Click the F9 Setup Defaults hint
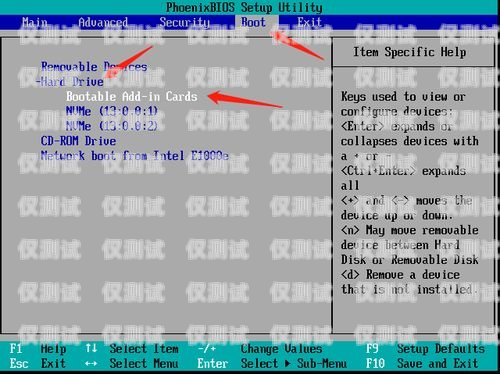This screenshot has width=500, height=374. click(x=425, y=349)
